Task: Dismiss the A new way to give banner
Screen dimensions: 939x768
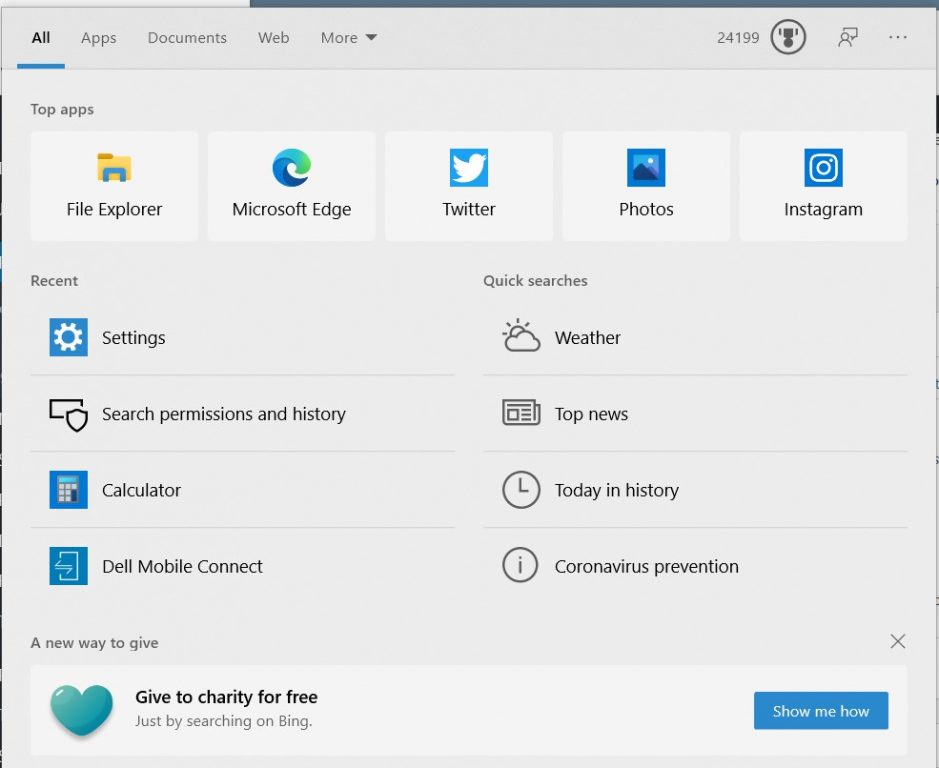Action: (898, 642)
